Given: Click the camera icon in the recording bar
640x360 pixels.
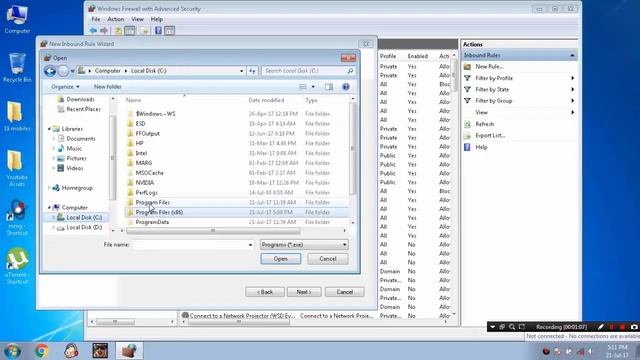Looking at the screenshot, I should click(634, 327).
